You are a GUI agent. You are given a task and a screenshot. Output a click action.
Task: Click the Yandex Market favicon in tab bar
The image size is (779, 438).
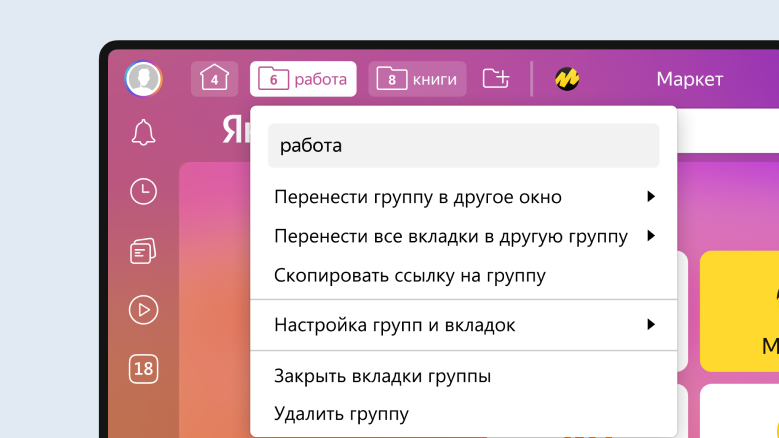tap(567, 79)
